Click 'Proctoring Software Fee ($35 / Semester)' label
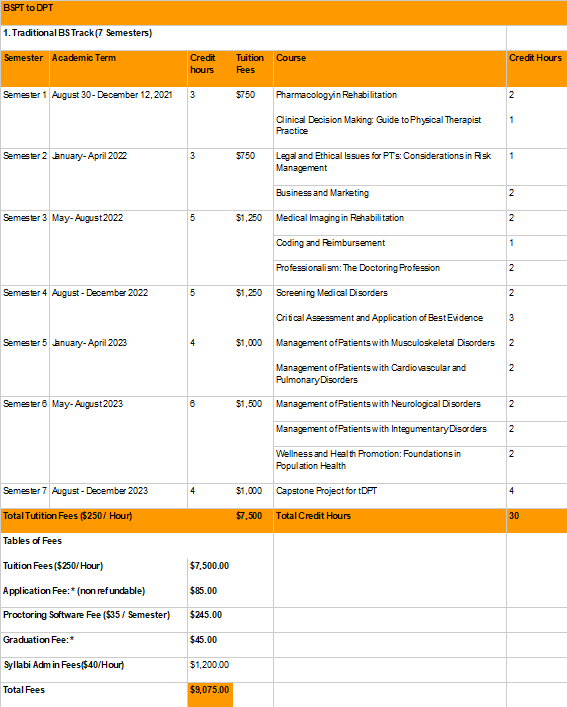 (x=87, y=615)
